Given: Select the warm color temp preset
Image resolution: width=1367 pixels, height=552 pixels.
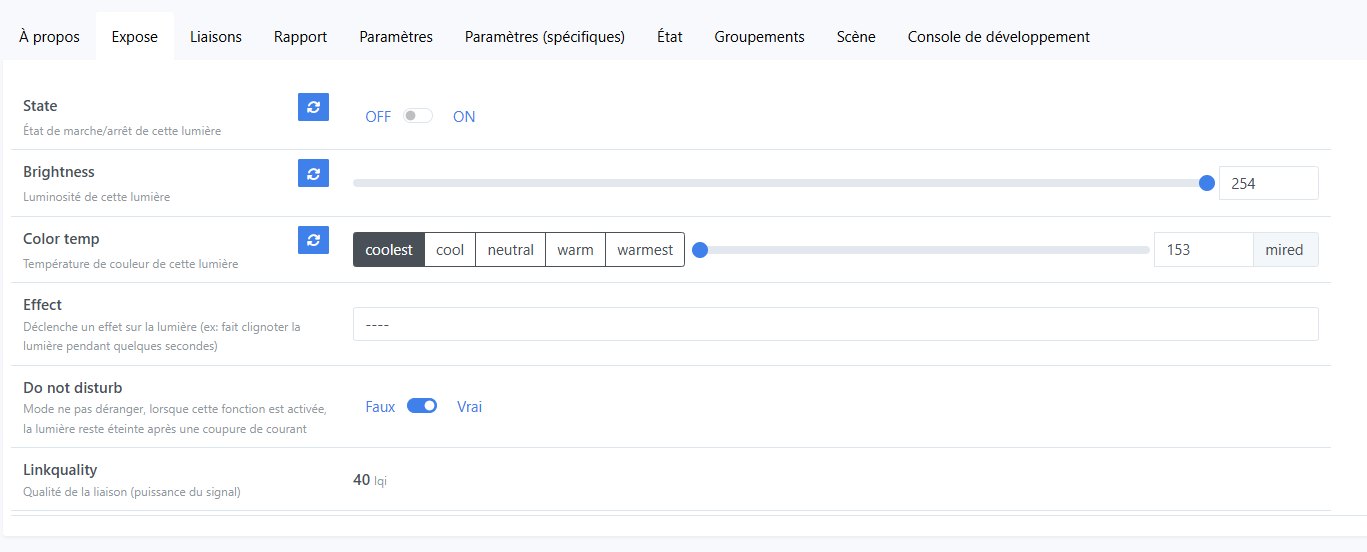Looking at the screenshot, I should 576,250.
